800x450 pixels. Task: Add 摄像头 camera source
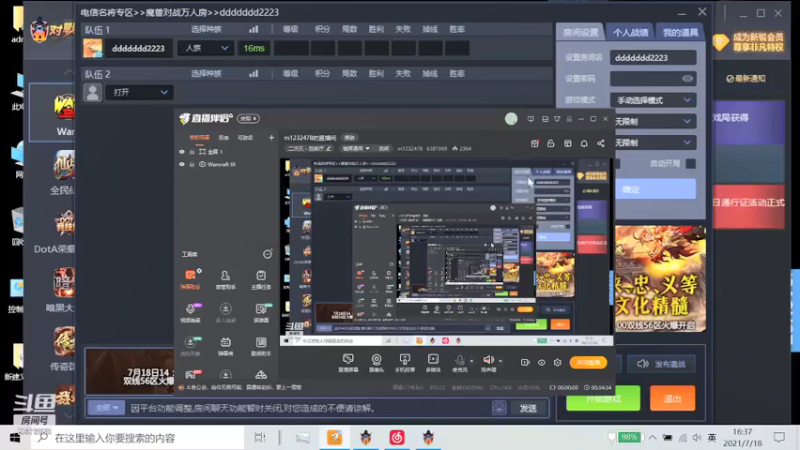377,363
